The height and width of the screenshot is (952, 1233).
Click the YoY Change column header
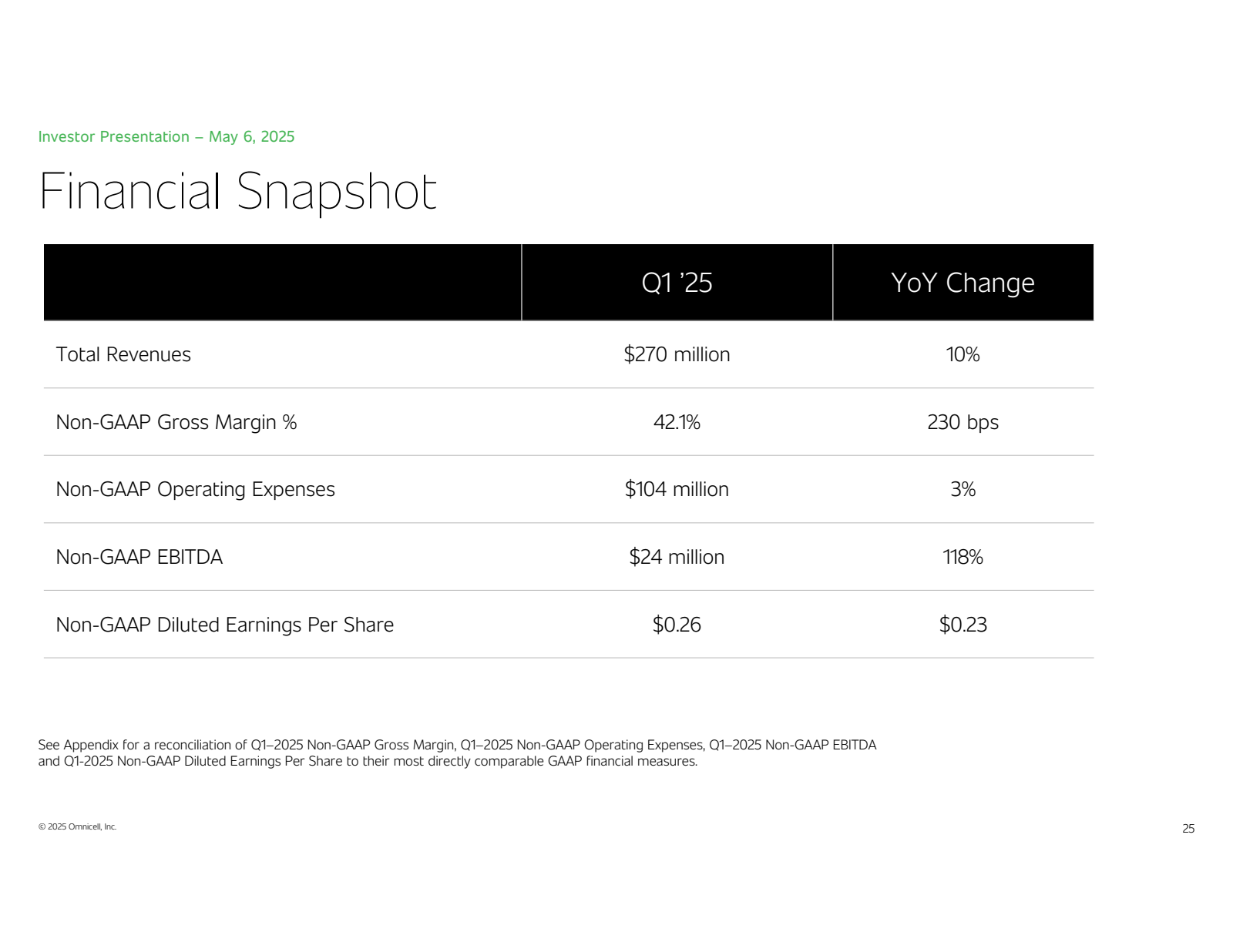coord(963,283)
